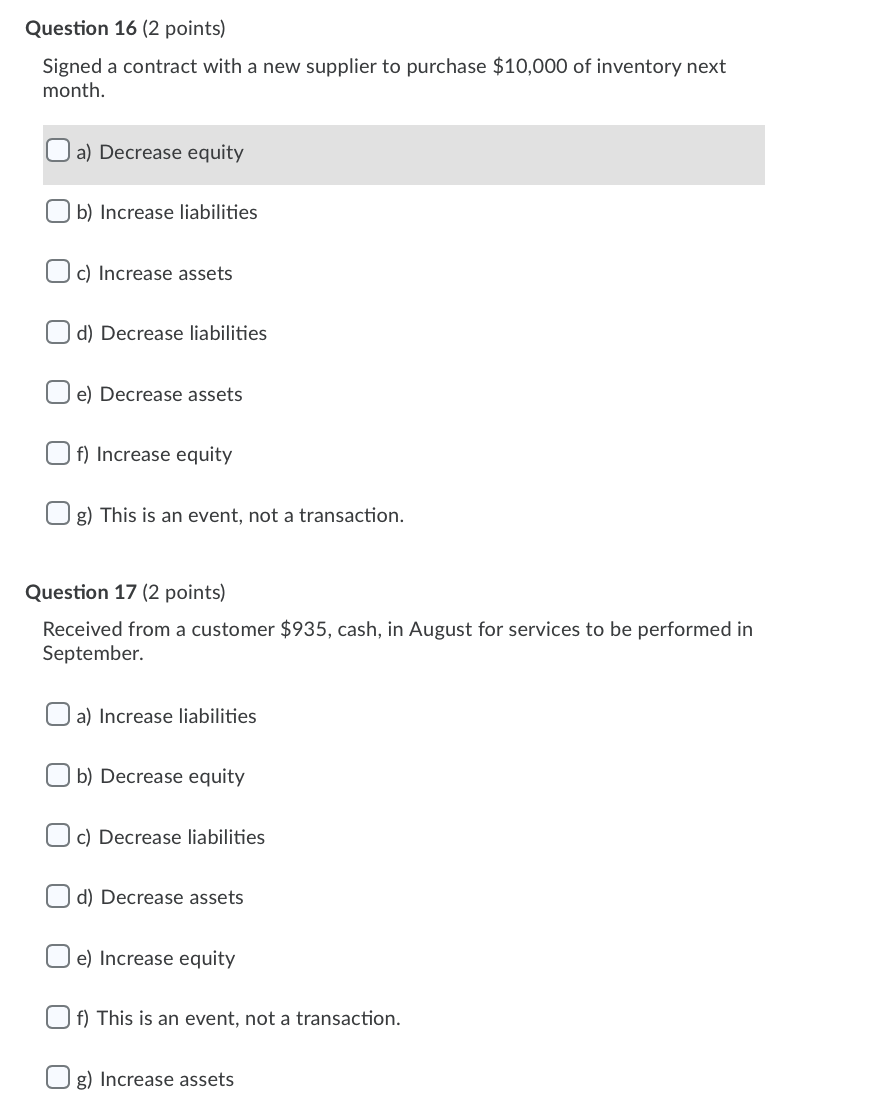Screen dimensions: 880x1110
Task: Select 'This is an event, not a transaction' in Question 16
Action: click(x=57, y=513)
